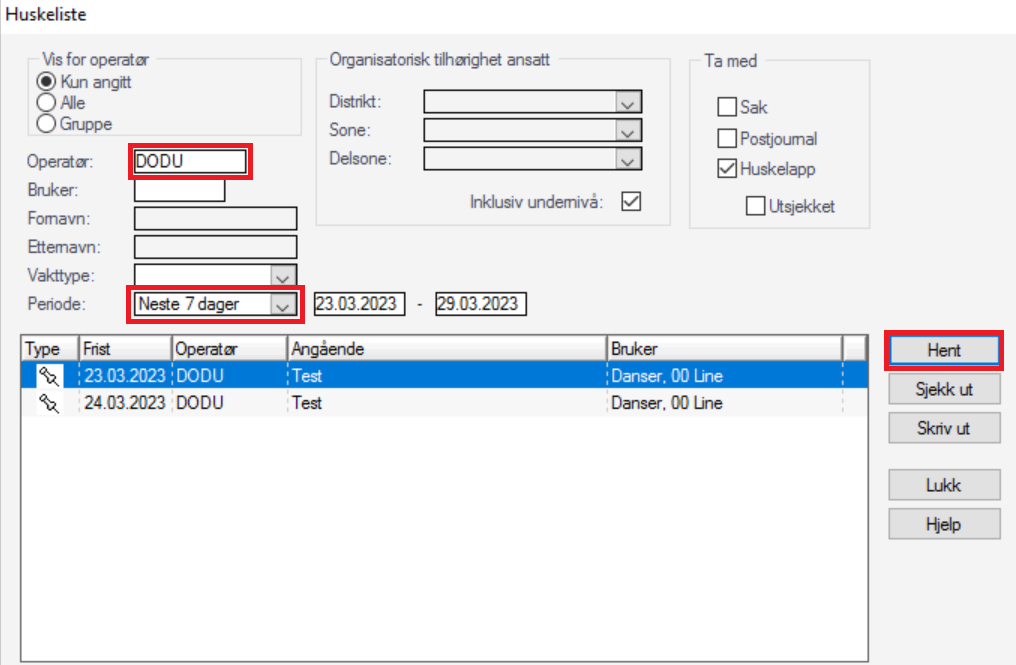Uncheck the Huskelapp checkbox
Screen dimensions: 1016x665
point(727,169)
